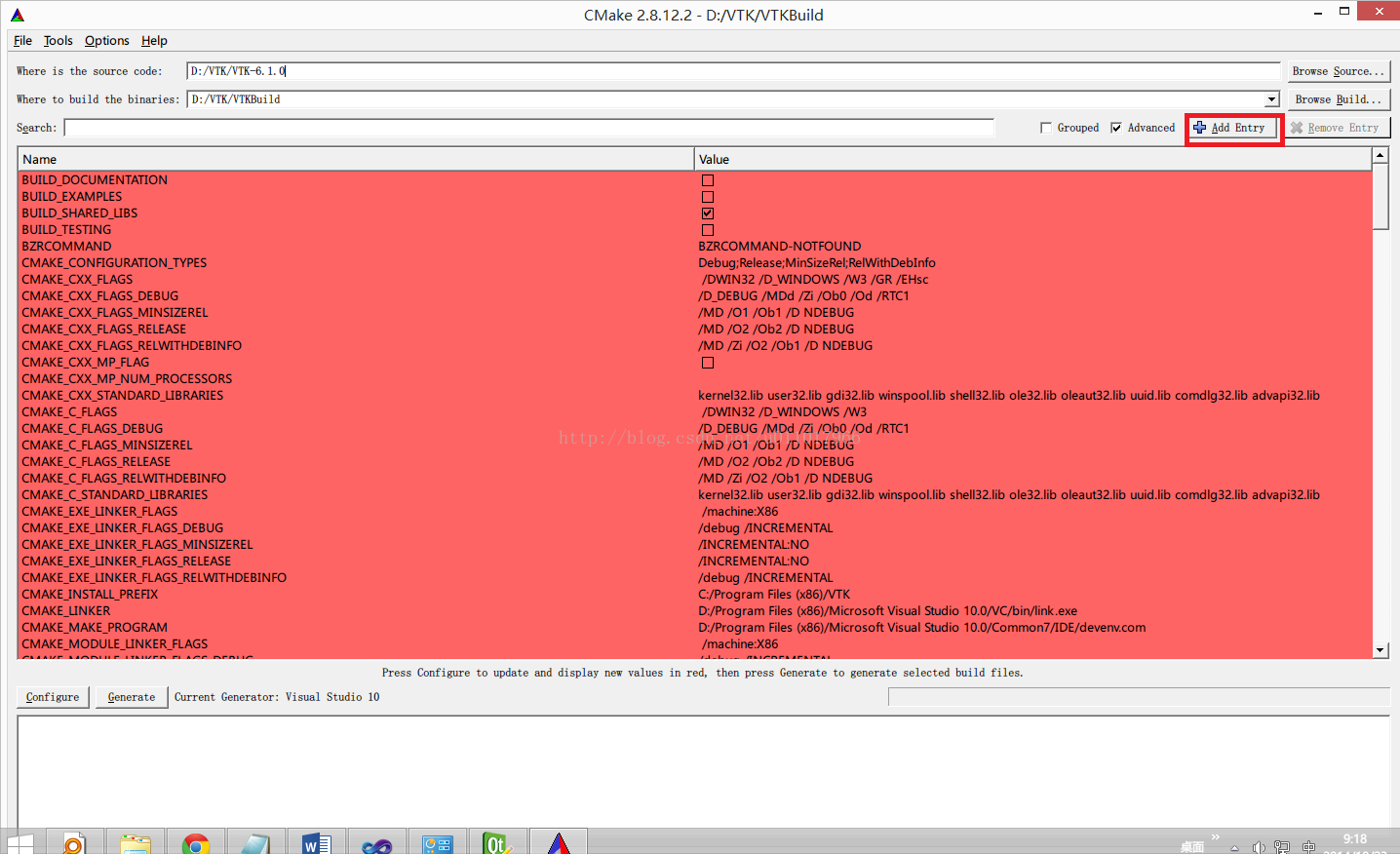Edit the BZRCOMMAND-NOTFOUND value
The height and width of the screenshot is (854, 1400).
[780, 247]
